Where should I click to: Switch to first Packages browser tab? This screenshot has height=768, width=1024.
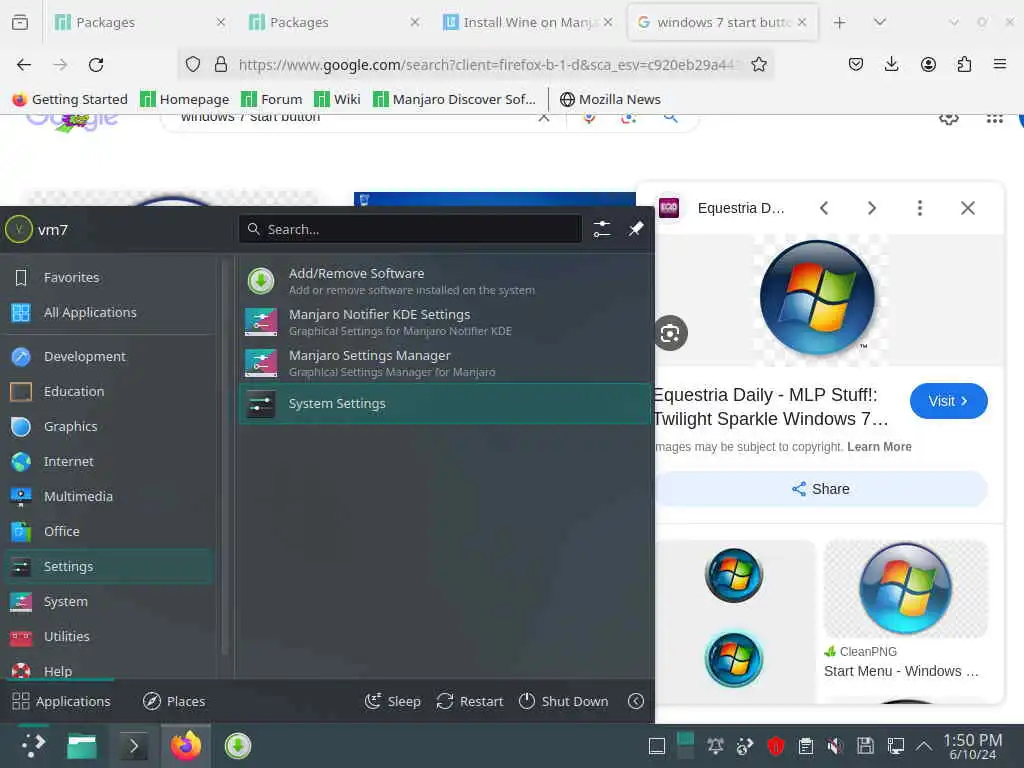click(x=140, y=22)
